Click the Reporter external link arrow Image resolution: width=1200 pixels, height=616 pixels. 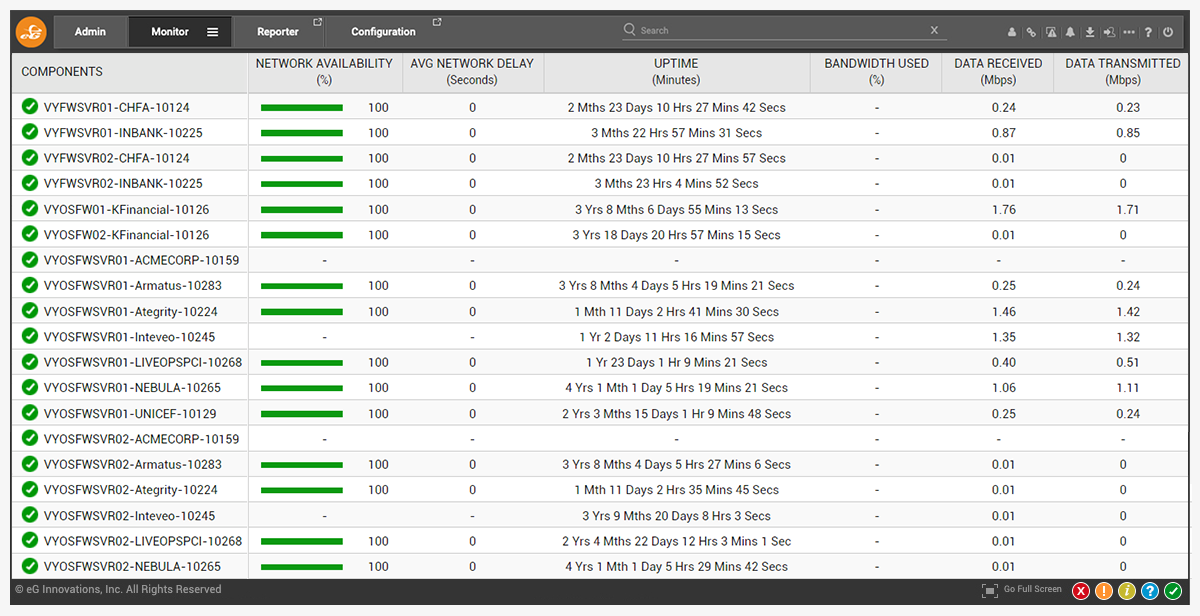click(318, 22)
